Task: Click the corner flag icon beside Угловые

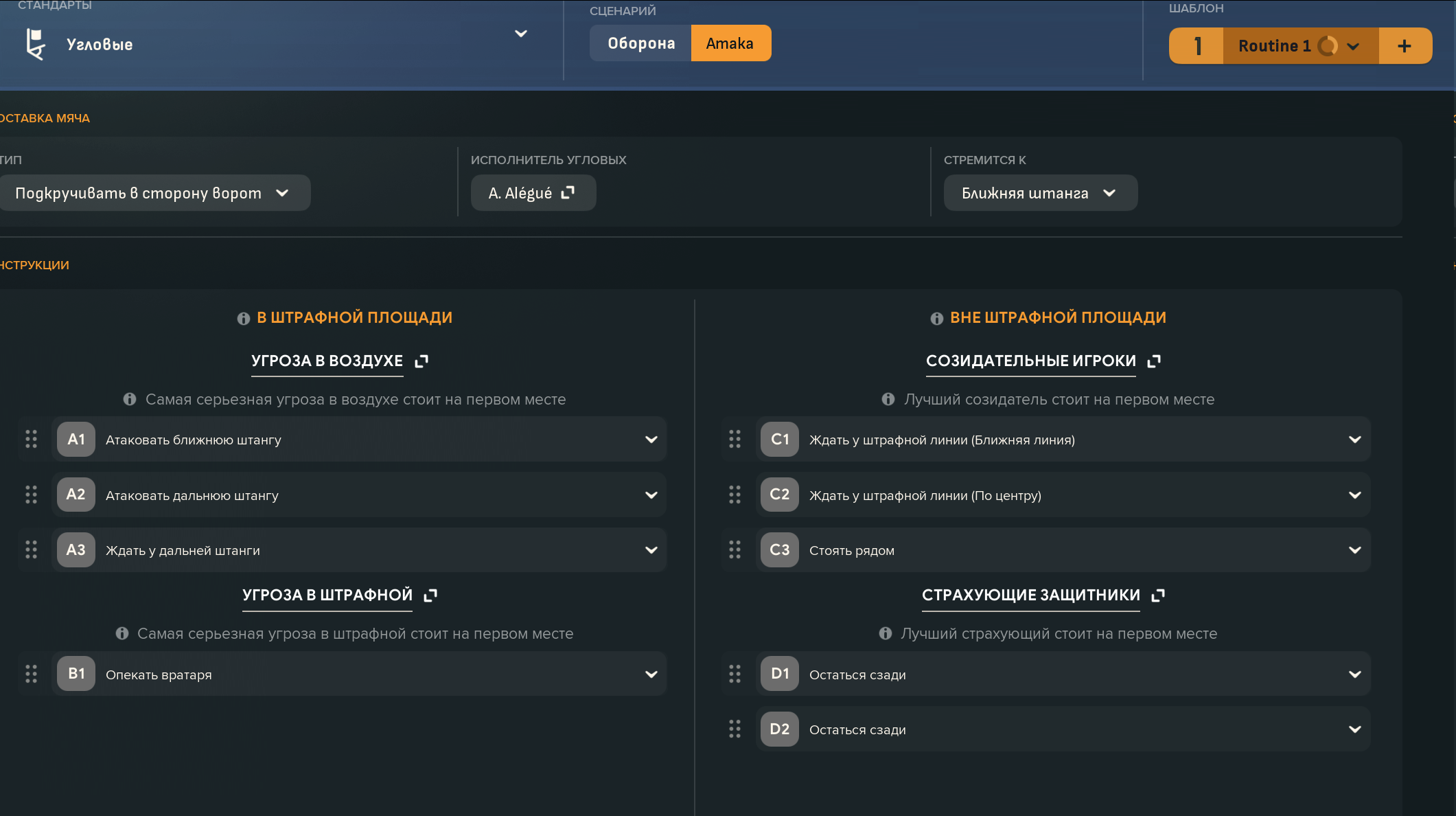Action: click(x=35, y=44)
